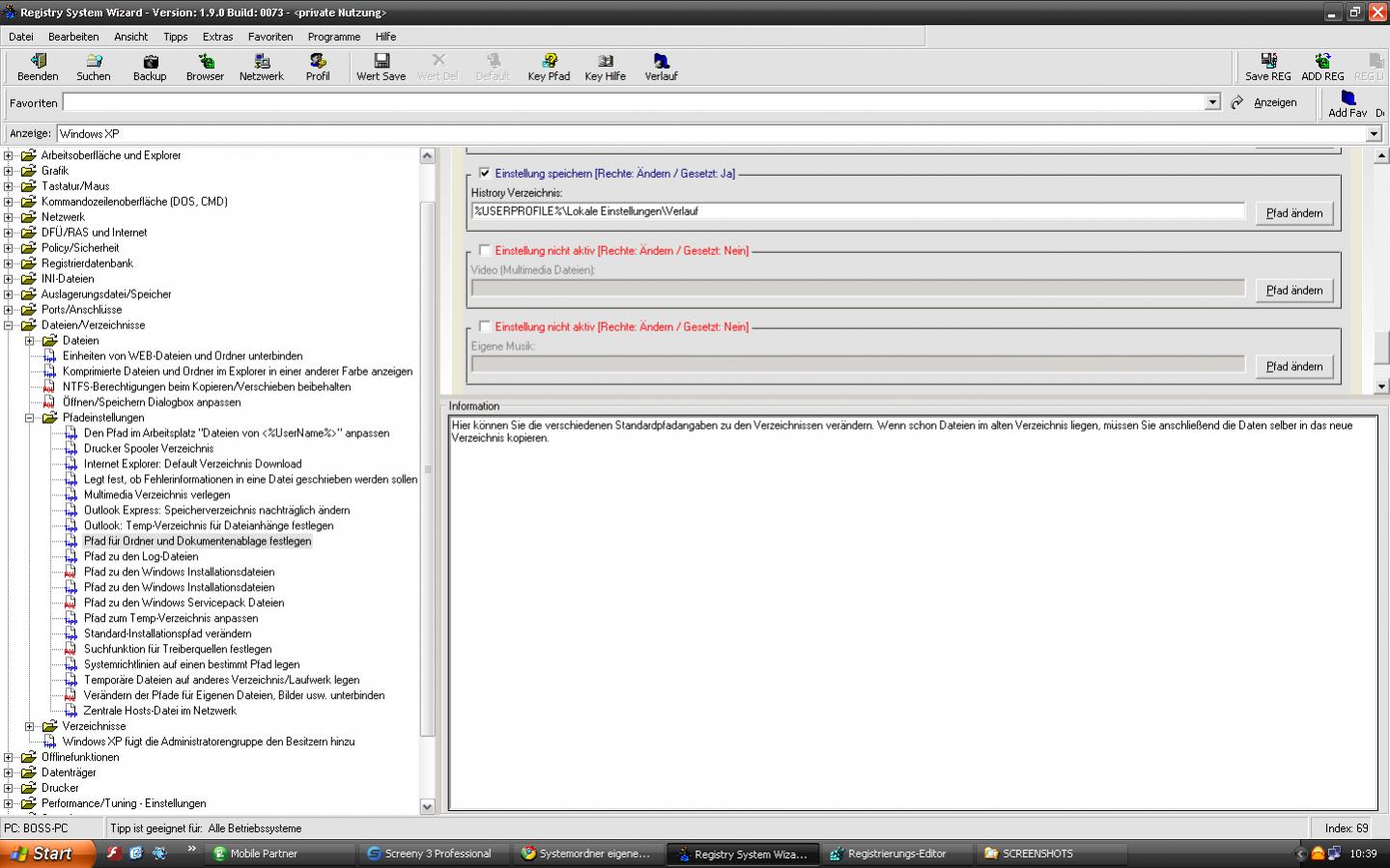
Task: Open the Datei menu
Action: pyautogui.click(x=21, y=37)
